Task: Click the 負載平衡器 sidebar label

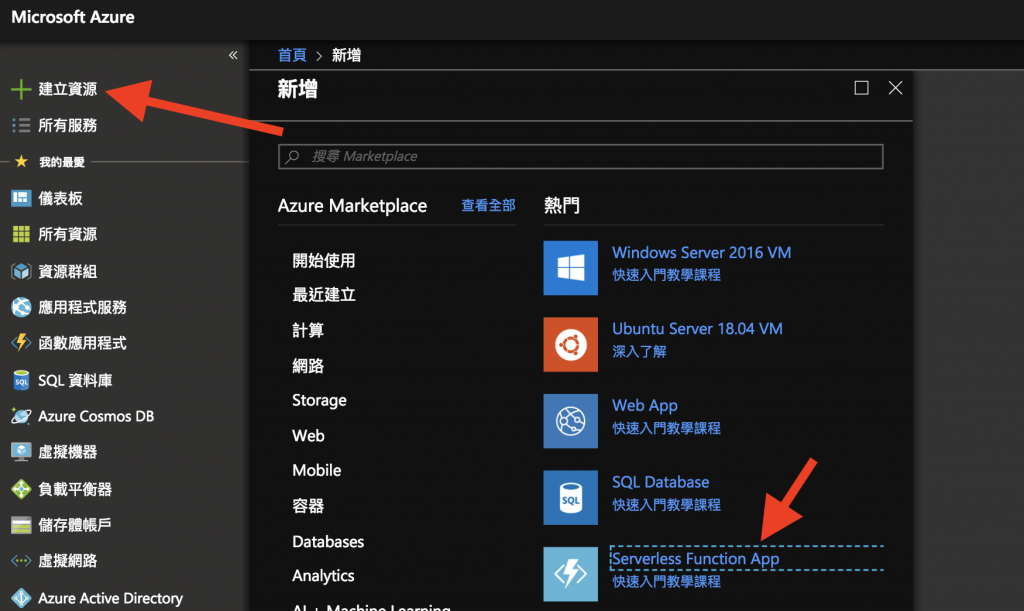Action: [74, 489]
